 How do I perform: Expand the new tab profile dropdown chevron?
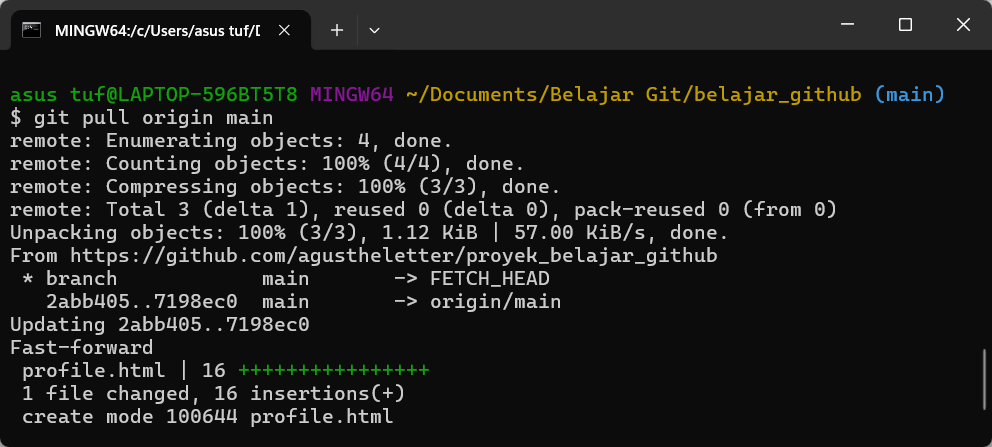[x=374, y=30]
